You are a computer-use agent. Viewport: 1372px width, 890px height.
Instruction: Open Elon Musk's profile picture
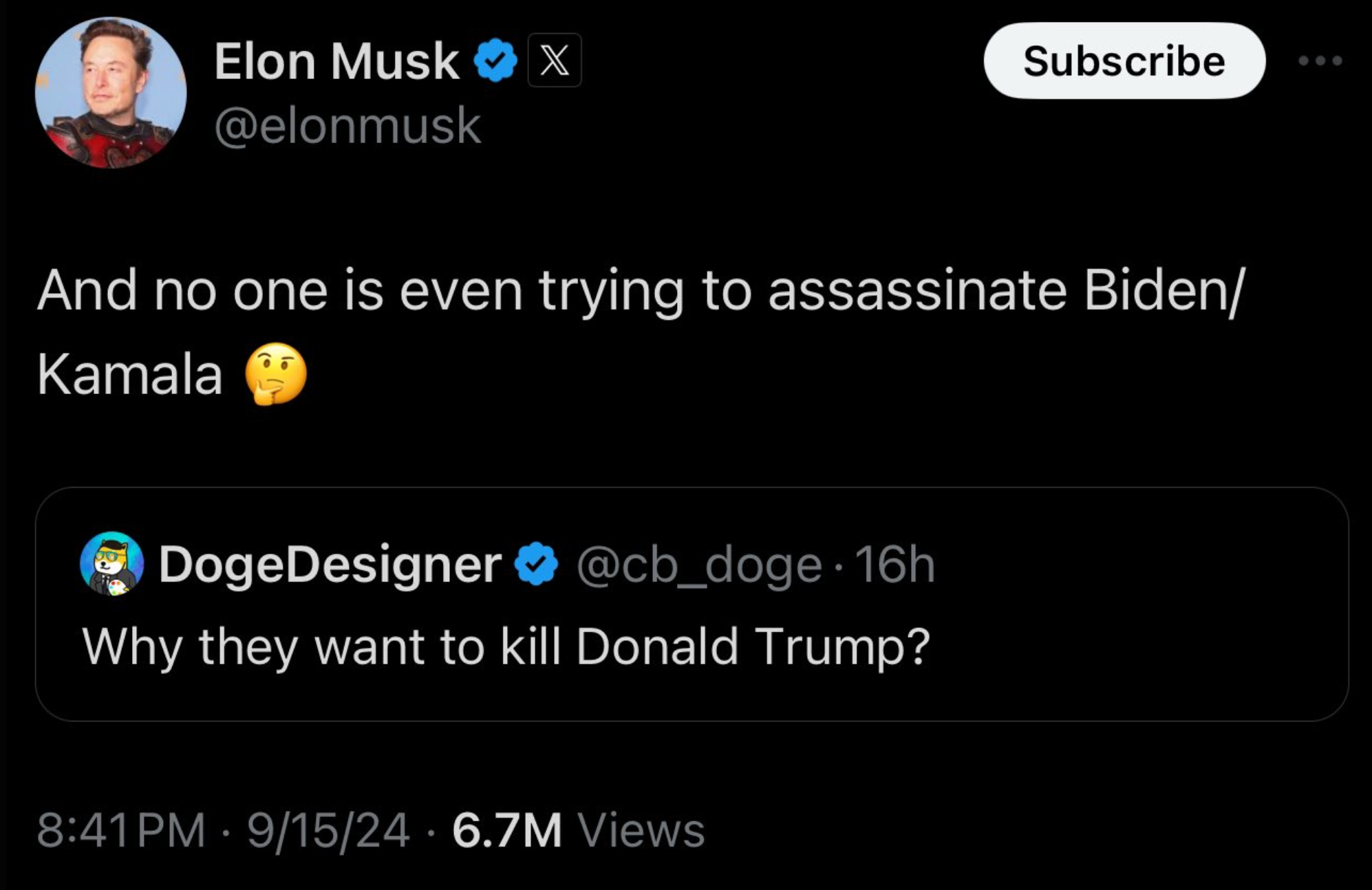click(111, 93)
